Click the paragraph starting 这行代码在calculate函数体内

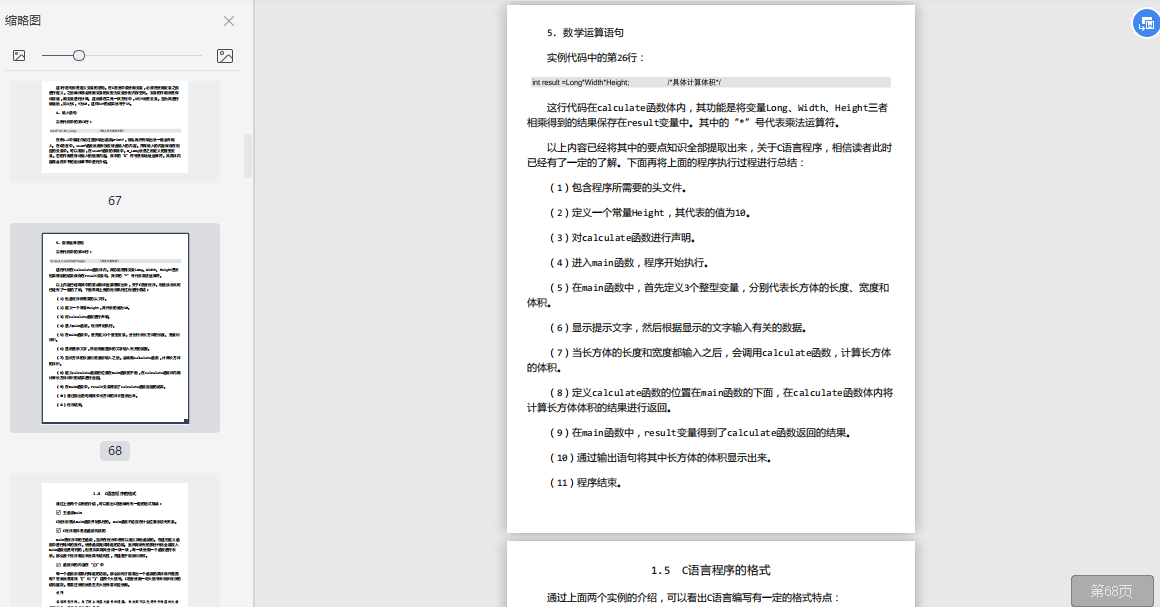pyautogui.click(x=707, y=115)
